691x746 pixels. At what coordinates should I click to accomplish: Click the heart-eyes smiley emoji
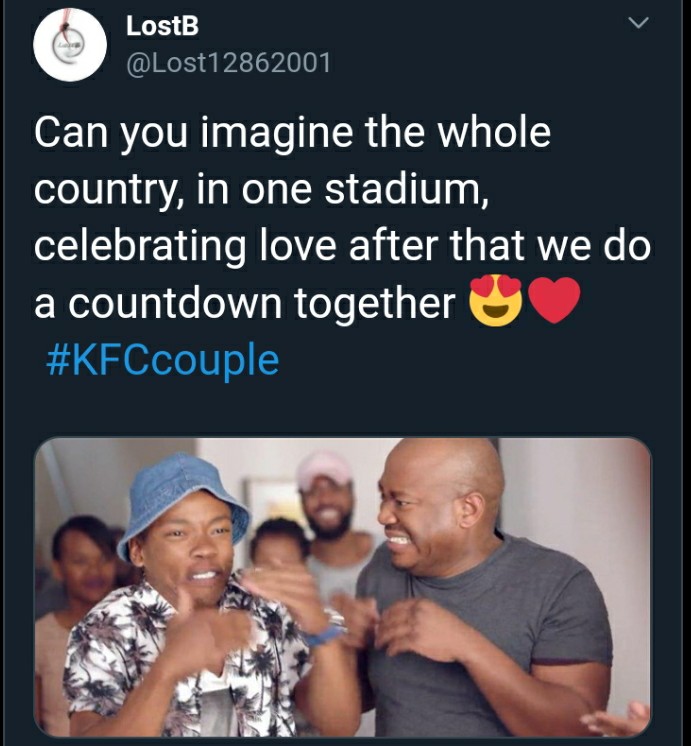[496, 300]
